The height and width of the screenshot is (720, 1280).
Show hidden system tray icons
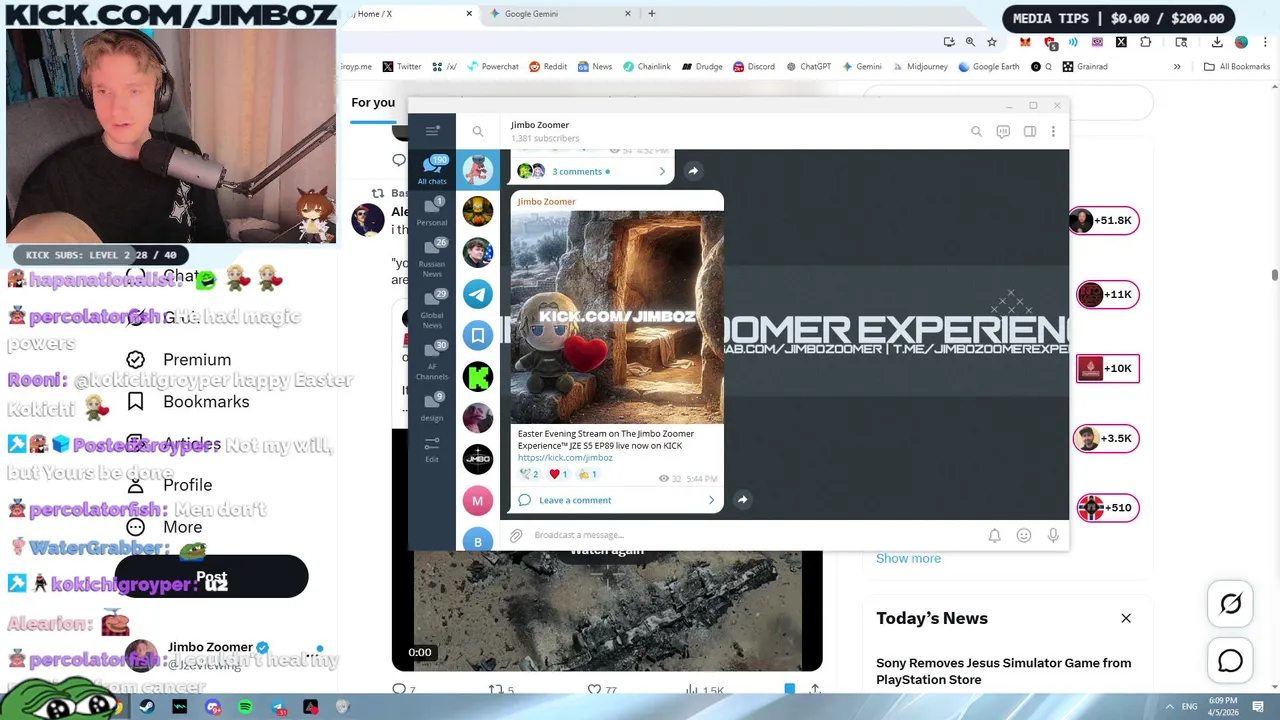pos(1170,707)
